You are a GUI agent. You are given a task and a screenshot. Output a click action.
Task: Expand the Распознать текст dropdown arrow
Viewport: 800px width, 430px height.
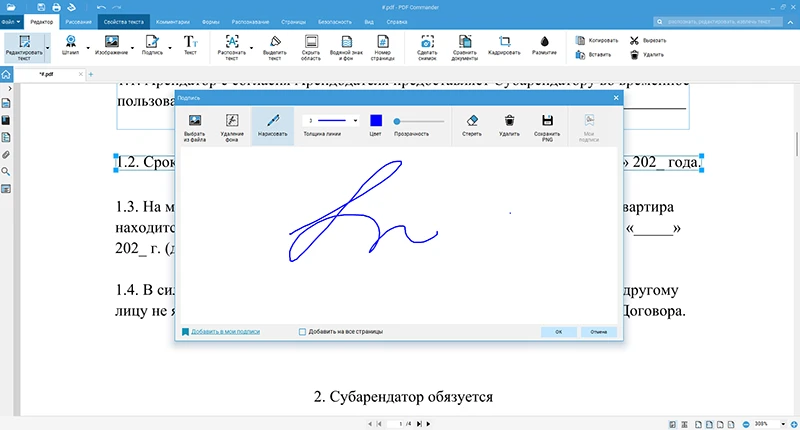[x=251, y=48]
